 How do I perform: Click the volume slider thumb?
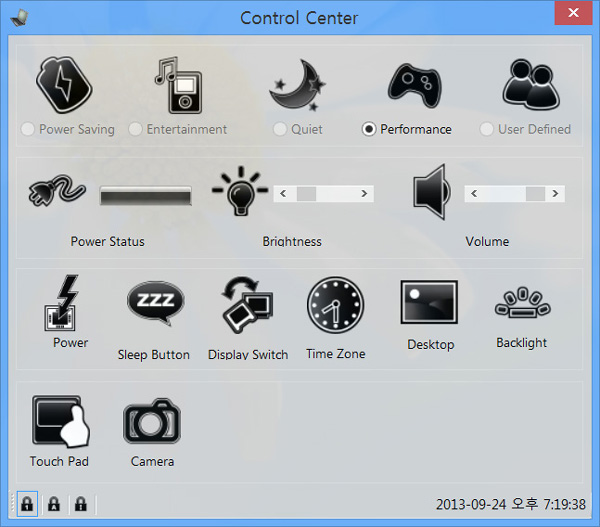(535, 194)
